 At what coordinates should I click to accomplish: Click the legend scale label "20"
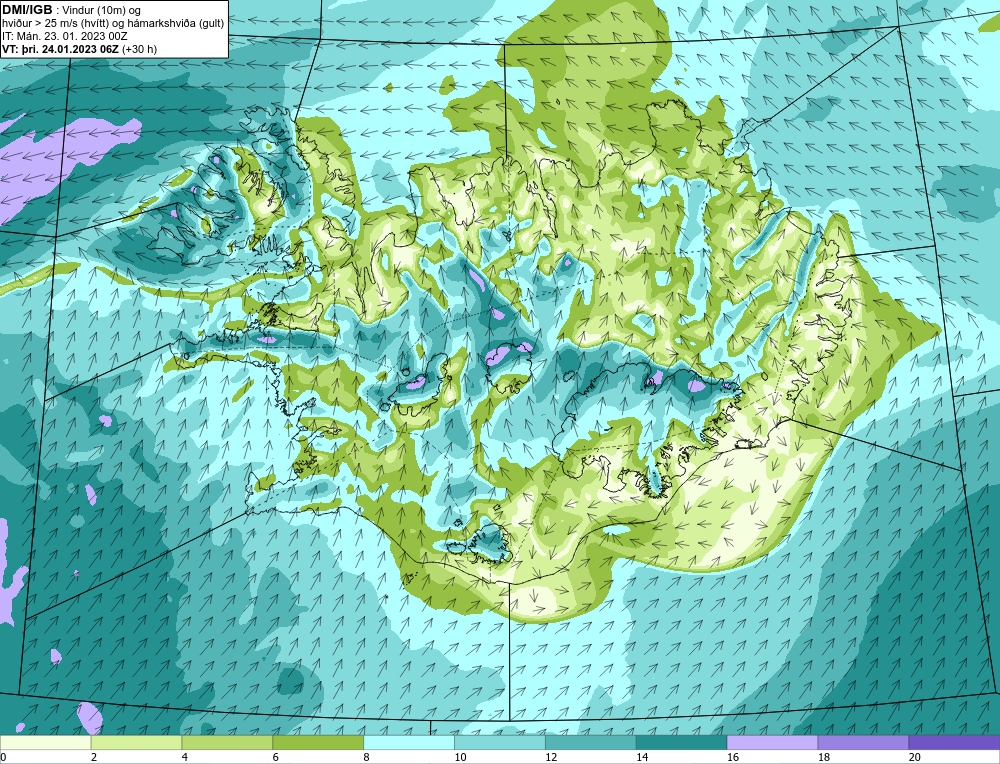915,757
